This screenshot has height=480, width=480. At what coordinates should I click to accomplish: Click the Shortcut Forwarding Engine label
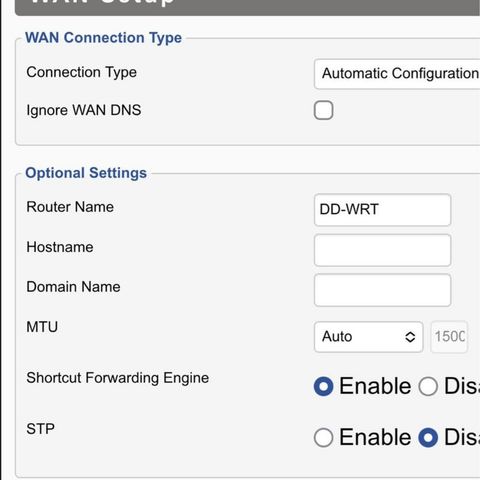coord(118,378)
